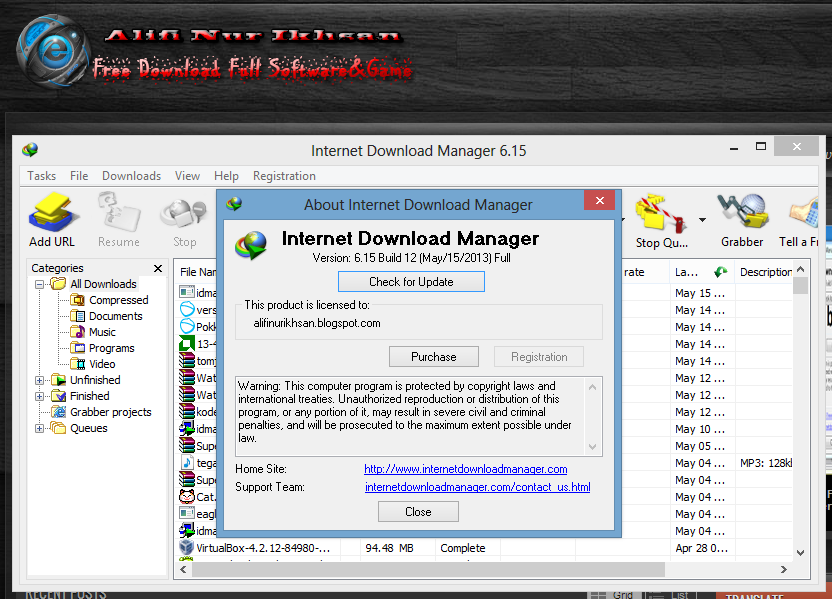Click the 13- file green icon
The height and width of the screenshot is (599, 832).
coord(187,343)
